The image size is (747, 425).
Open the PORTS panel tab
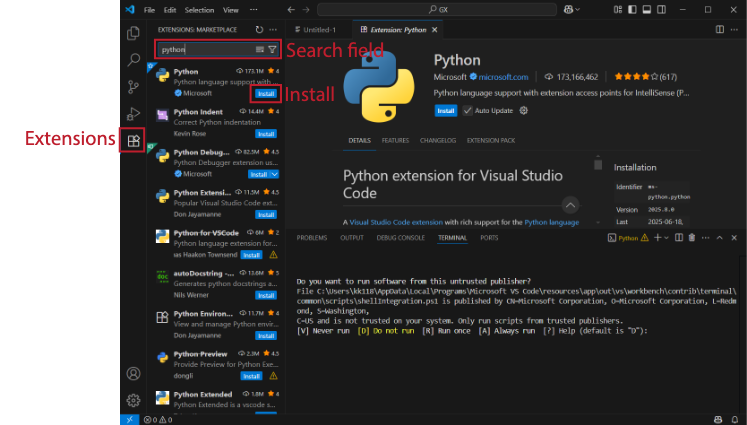coord(489,238)
